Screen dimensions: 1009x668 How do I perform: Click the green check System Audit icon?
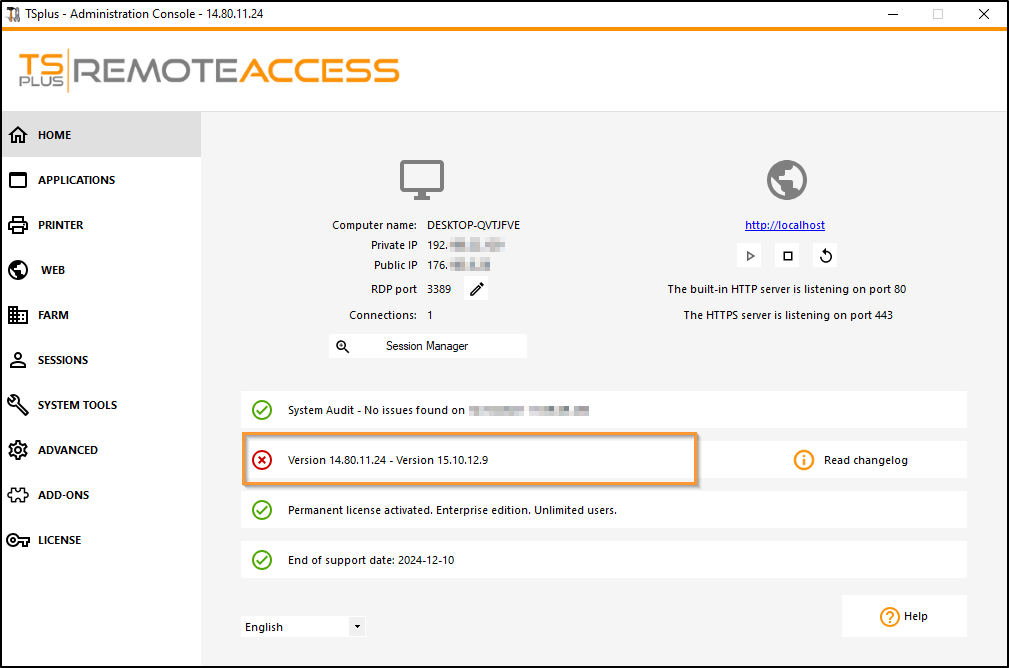pos(262,410)
